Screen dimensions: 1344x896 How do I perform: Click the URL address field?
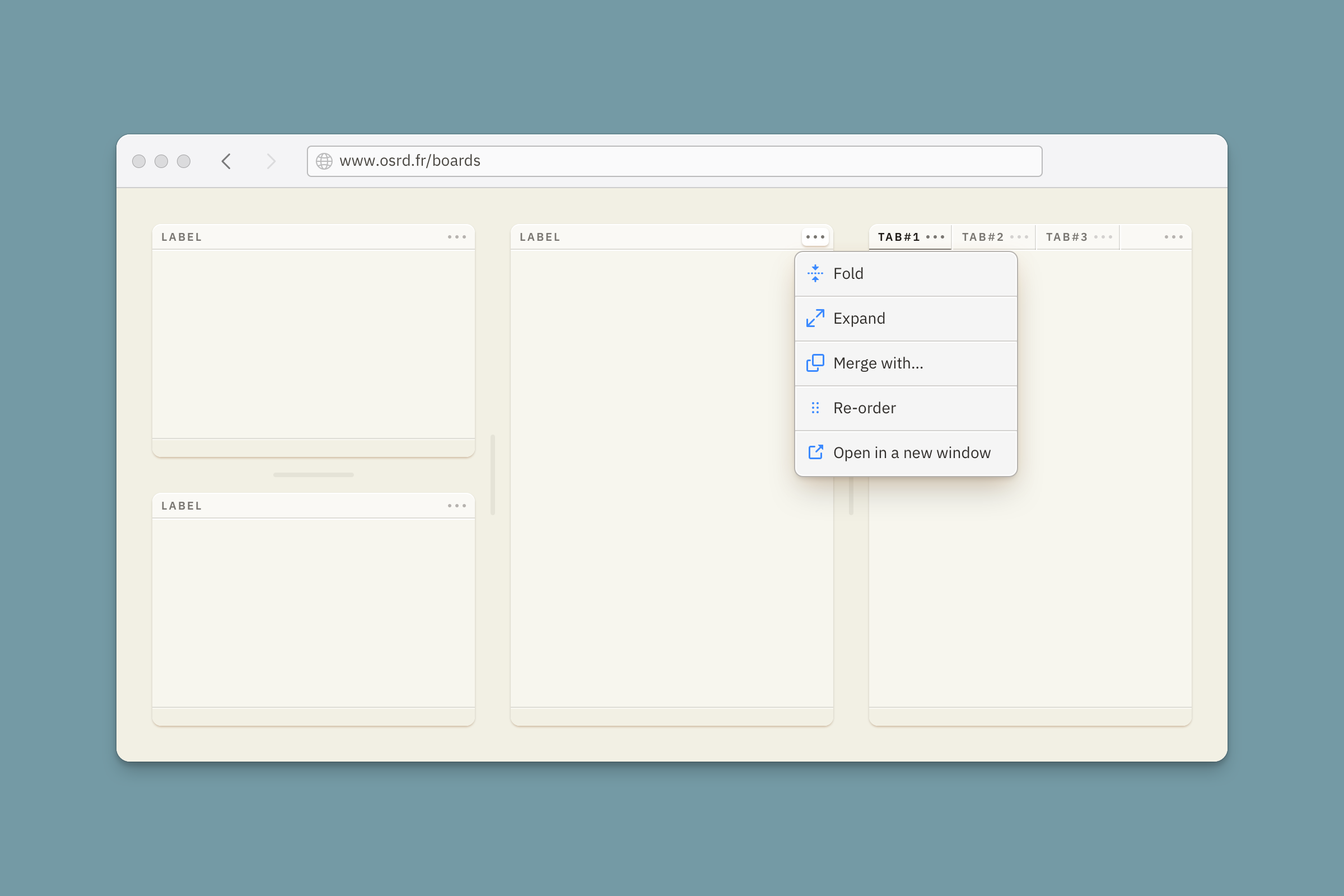pyautogui.click(x=674, y=161)
